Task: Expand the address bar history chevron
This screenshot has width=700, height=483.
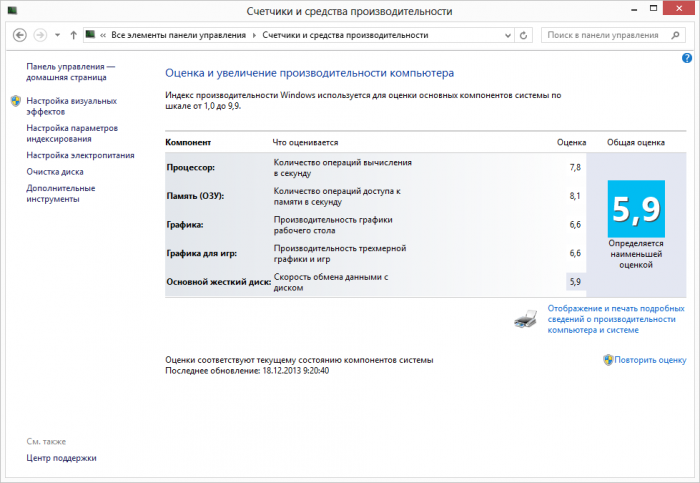Action: pyautogui.click(x=508, y=35)
